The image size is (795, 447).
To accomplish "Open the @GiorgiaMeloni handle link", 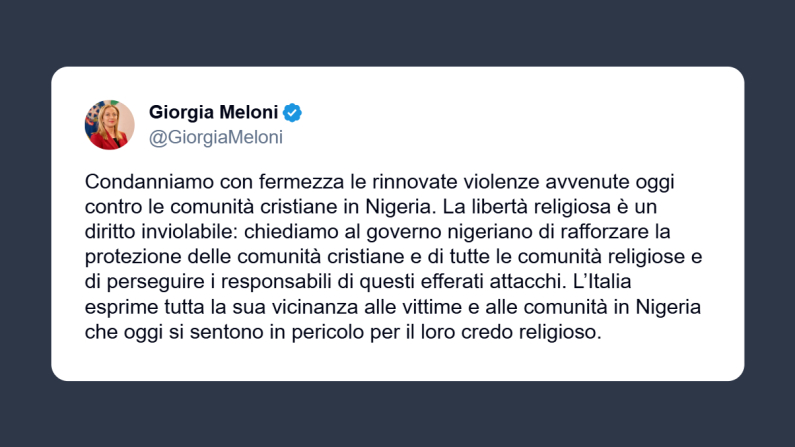I will [215, 138].
